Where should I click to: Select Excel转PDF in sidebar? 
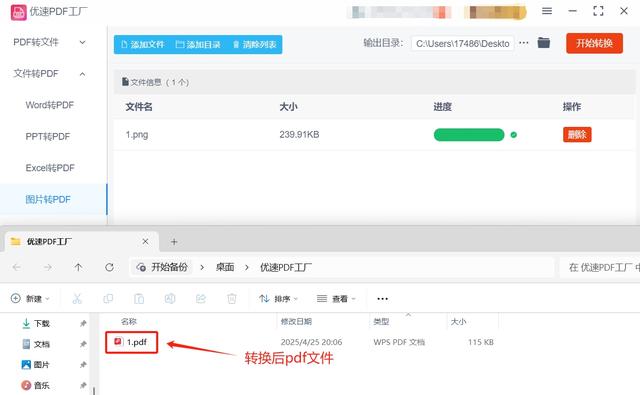(50, 168)
